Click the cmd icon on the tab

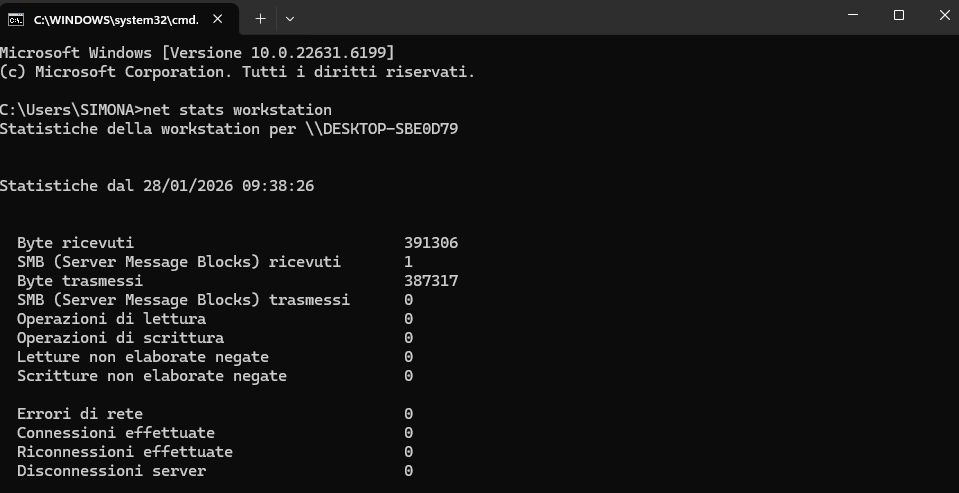tap(16, 20)
